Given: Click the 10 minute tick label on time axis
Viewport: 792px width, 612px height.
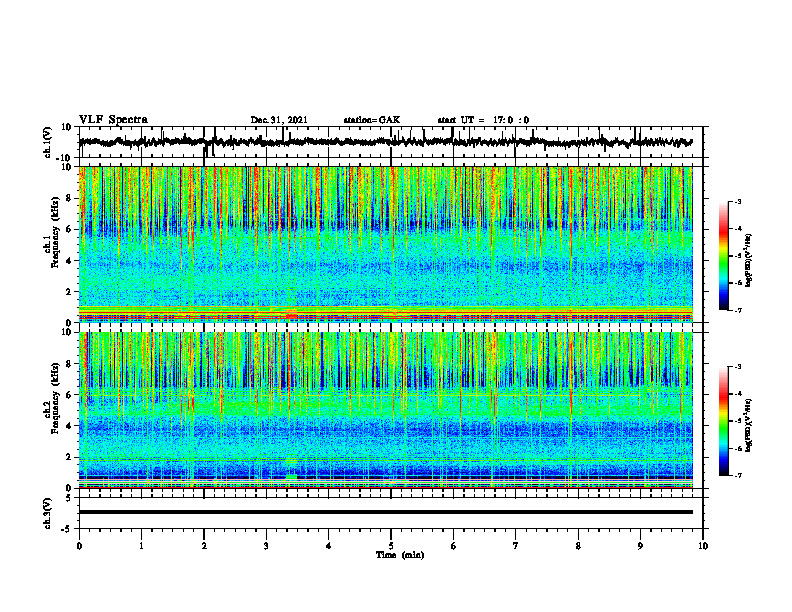Looking at the screenshot, I should pyautogui.click(x=703, y=546).
